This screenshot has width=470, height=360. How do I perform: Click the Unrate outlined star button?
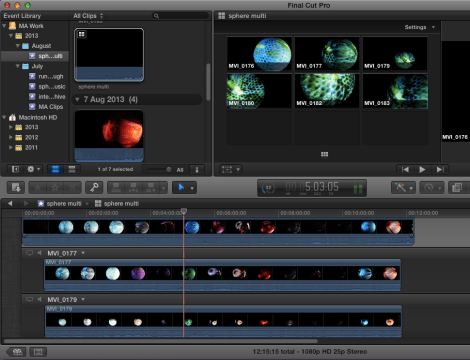55,188
